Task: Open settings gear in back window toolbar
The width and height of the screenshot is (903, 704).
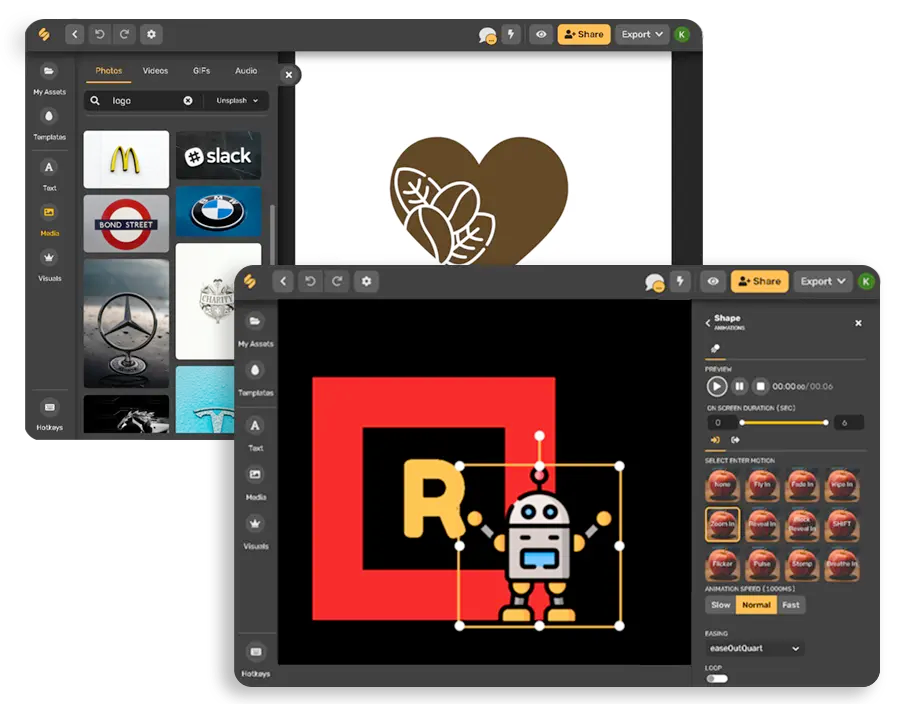Action: tap(151, 35)
